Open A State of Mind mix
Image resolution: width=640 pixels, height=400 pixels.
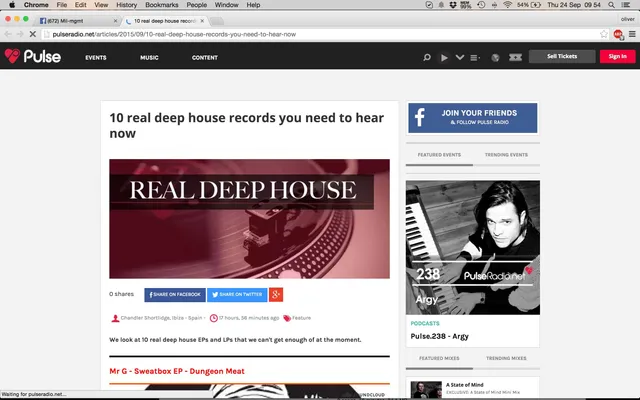click(x=464, y=384)
